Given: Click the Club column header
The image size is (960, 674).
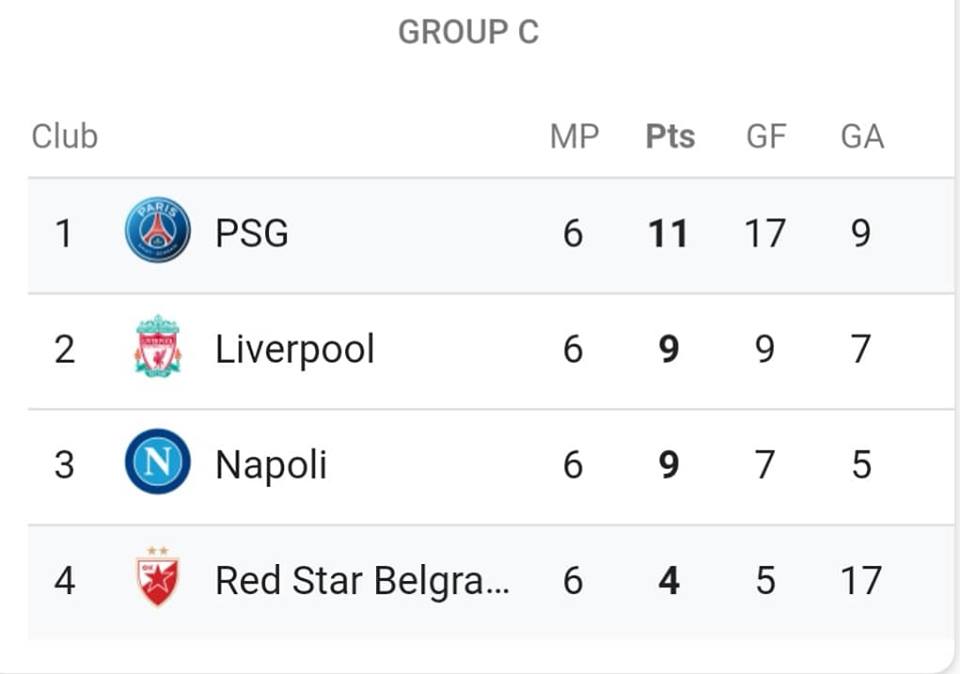Looking at the screenshot, I should click(65, 137).
